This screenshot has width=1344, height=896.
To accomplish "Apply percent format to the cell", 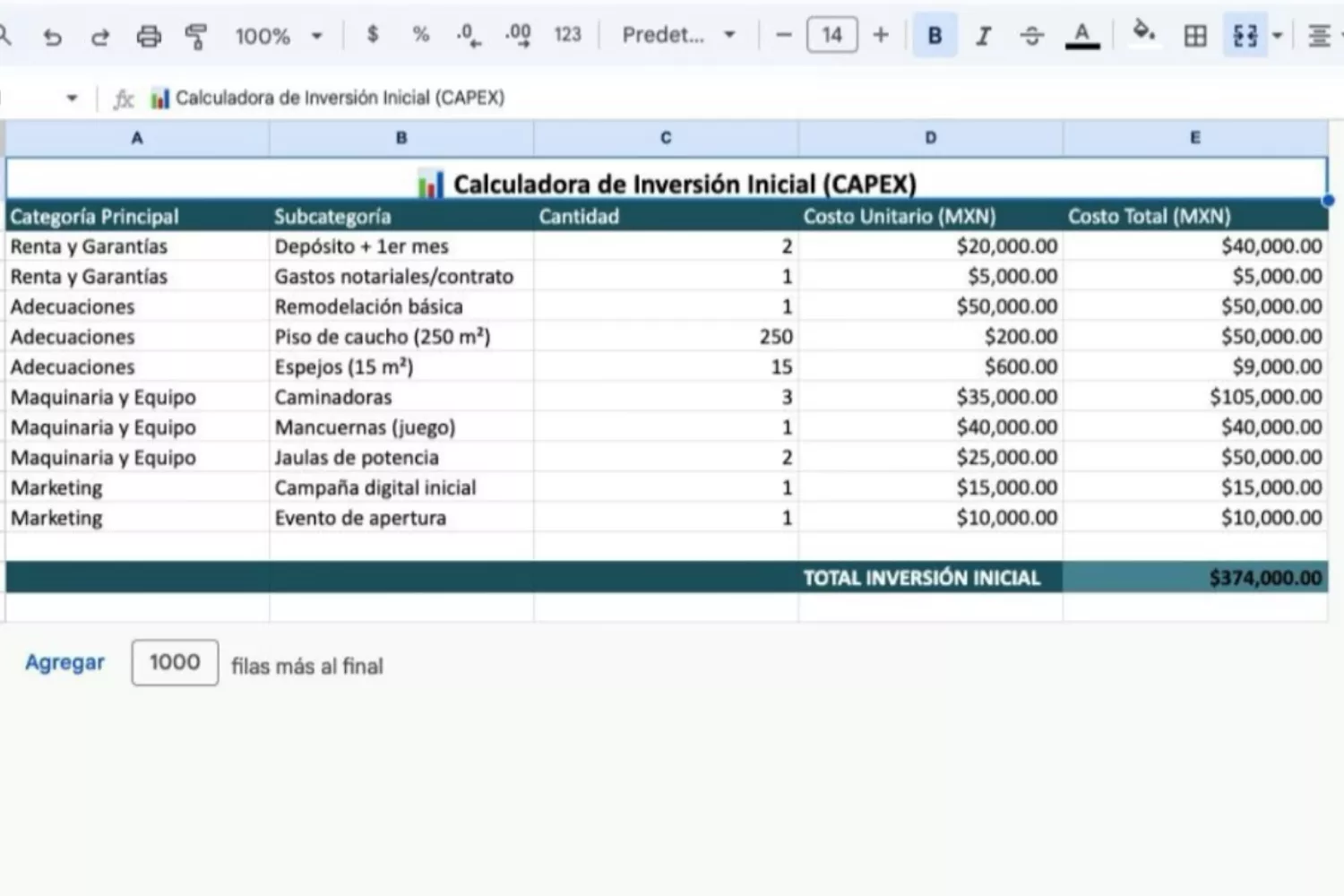I will (x=420, y=35).
